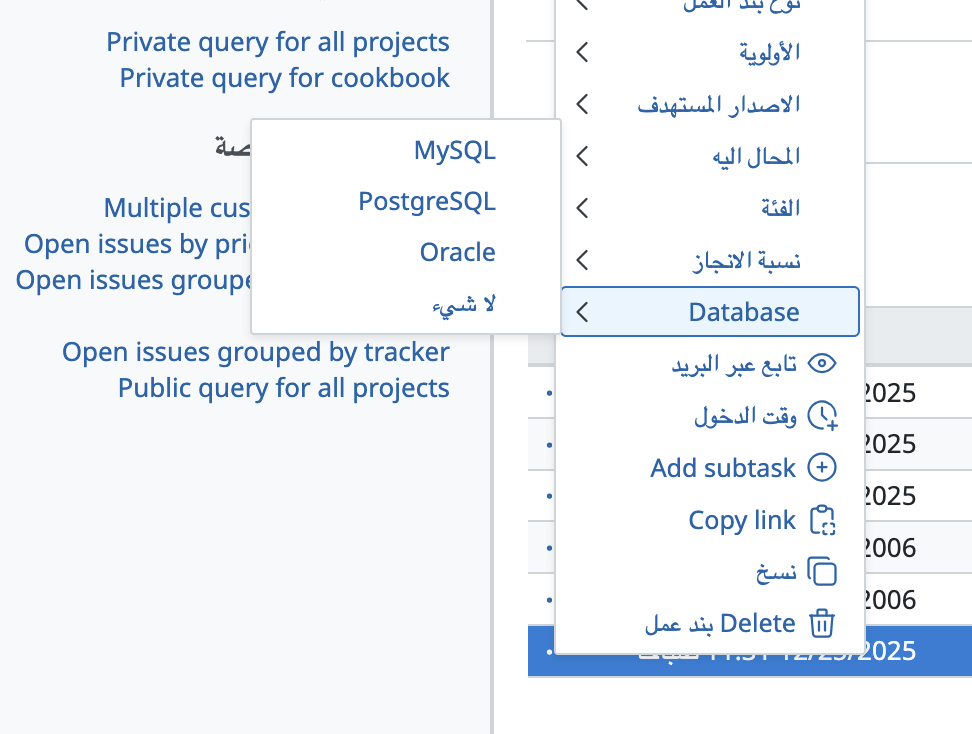Screen dimensions: 972x734
Task: Open Public query for all projects
Action: [x=284, y=387]
